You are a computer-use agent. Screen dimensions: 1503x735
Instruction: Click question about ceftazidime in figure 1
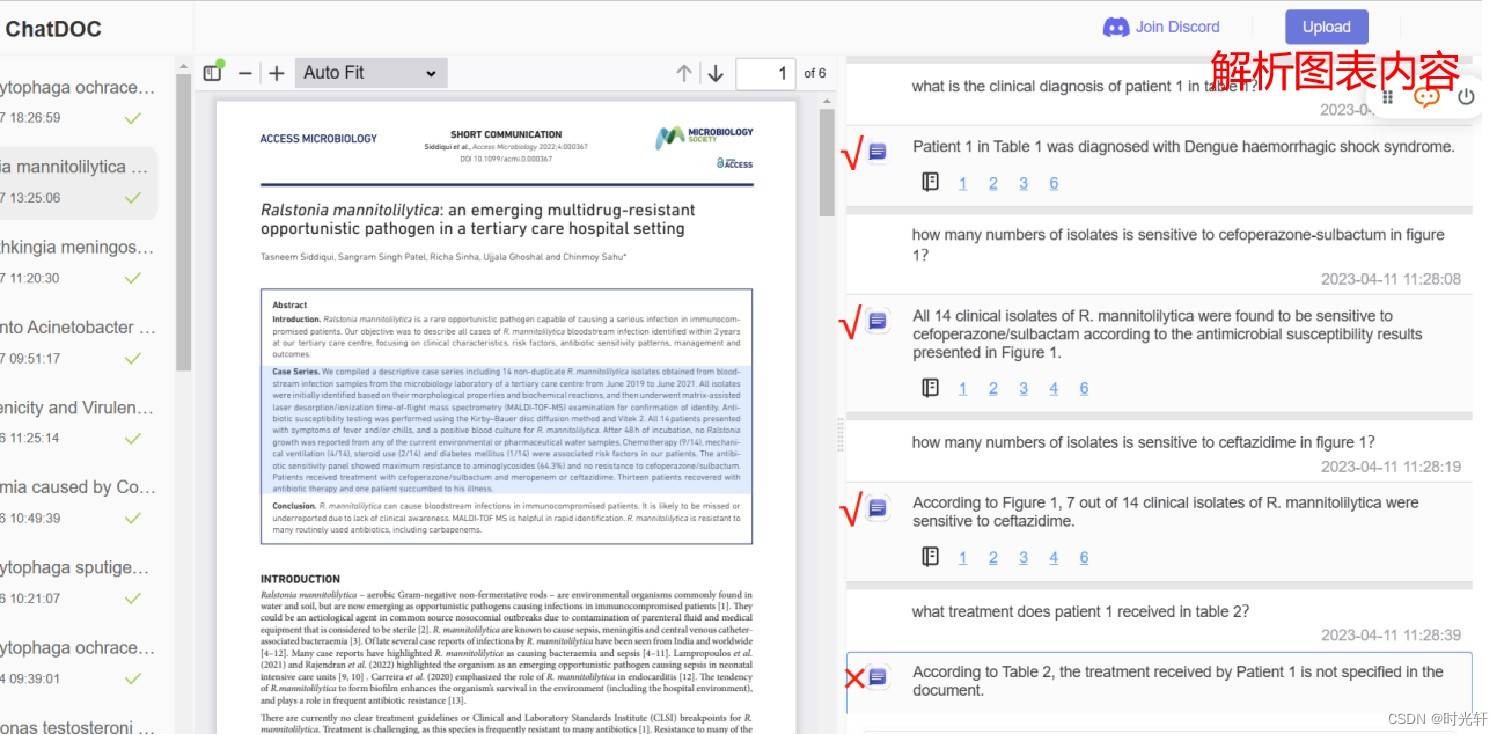[x=1143, y=442]
